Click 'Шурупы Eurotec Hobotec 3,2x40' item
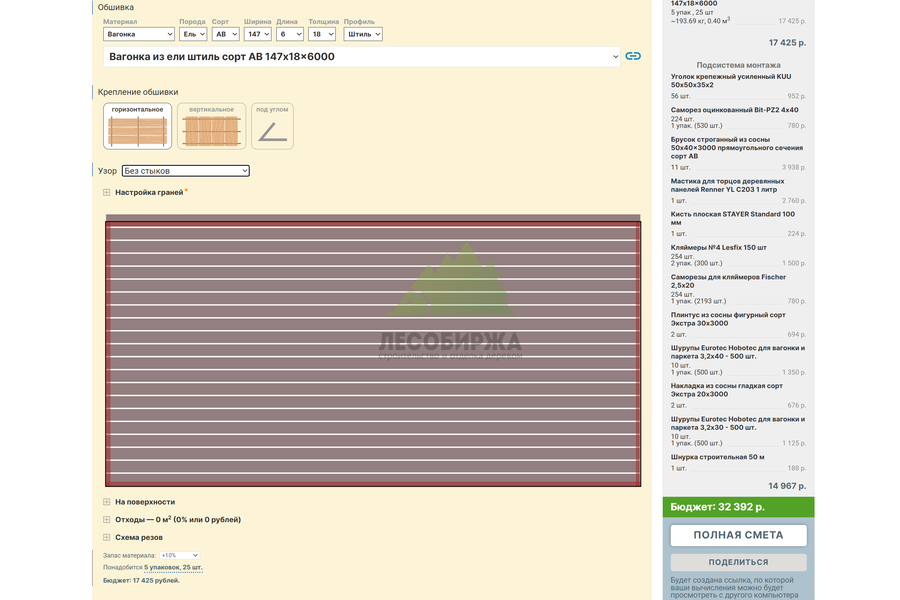The height and width of the screenshot is (600, 900). pos(738,352)
